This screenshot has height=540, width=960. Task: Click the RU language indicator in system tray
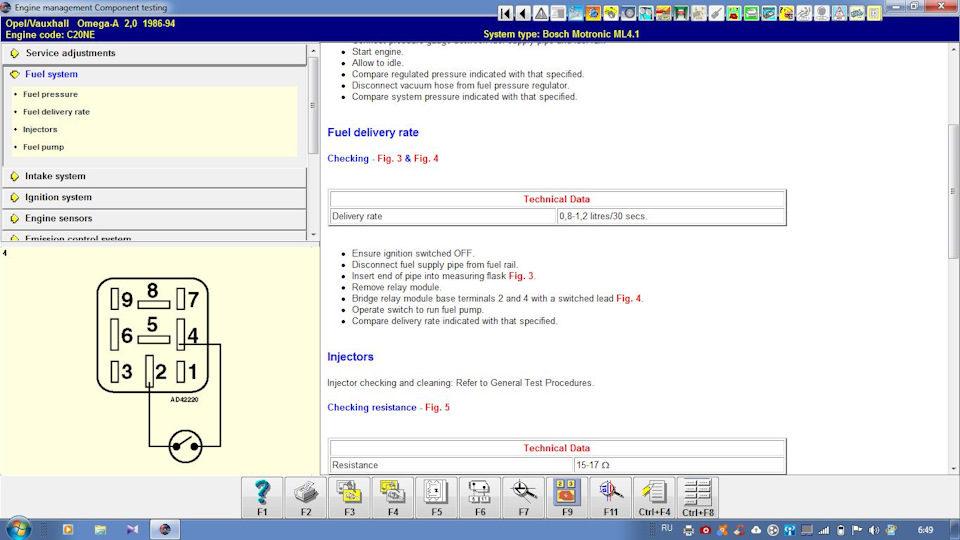tap(667, 528)
